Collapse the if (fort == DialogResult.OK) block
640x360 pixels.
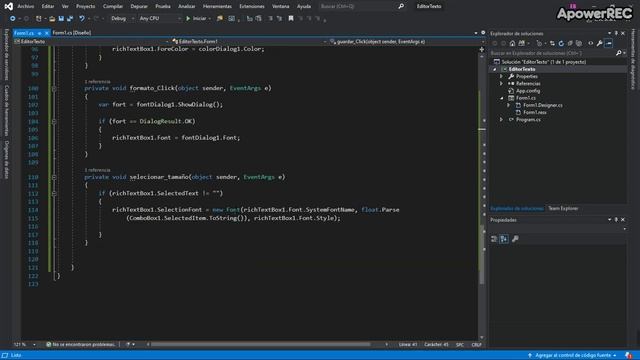coord(54,121)
